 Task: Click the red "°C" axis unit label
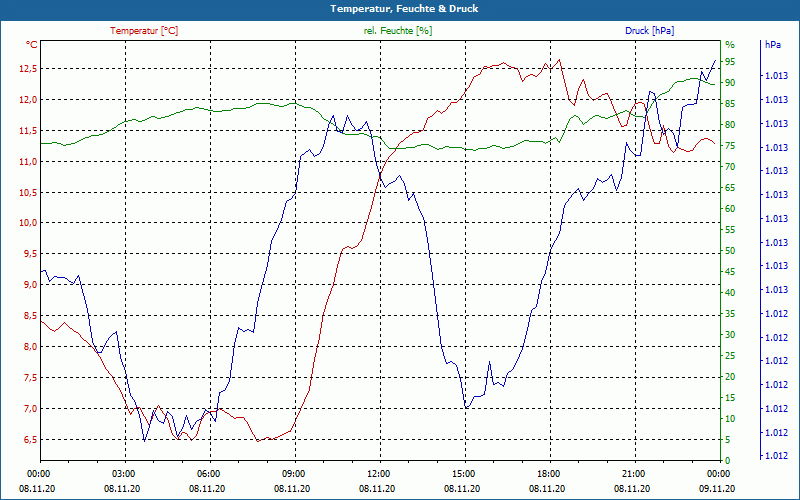coord(32,45)
